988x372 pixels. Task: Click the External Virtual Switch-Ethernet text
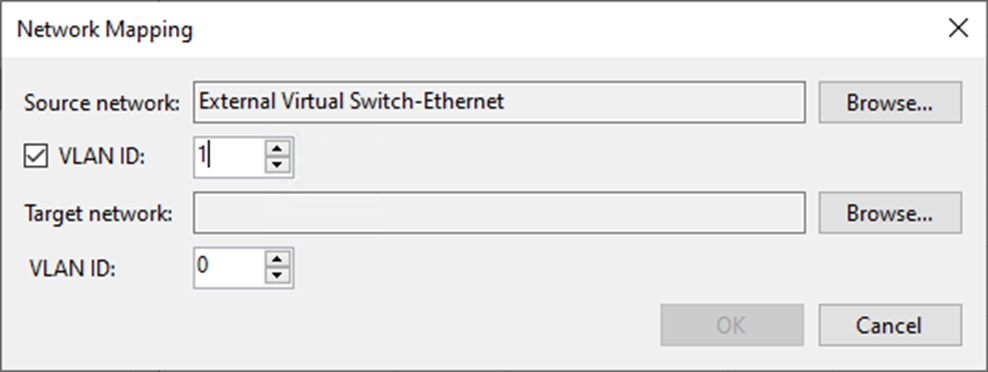[352, 101]
